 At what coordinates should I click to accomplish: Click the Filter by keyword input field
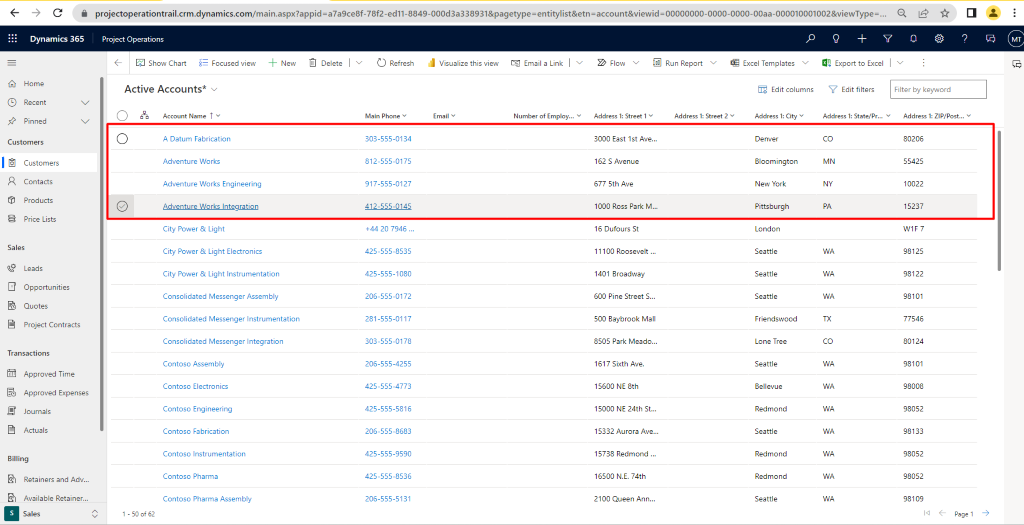(x=938, y=90)
